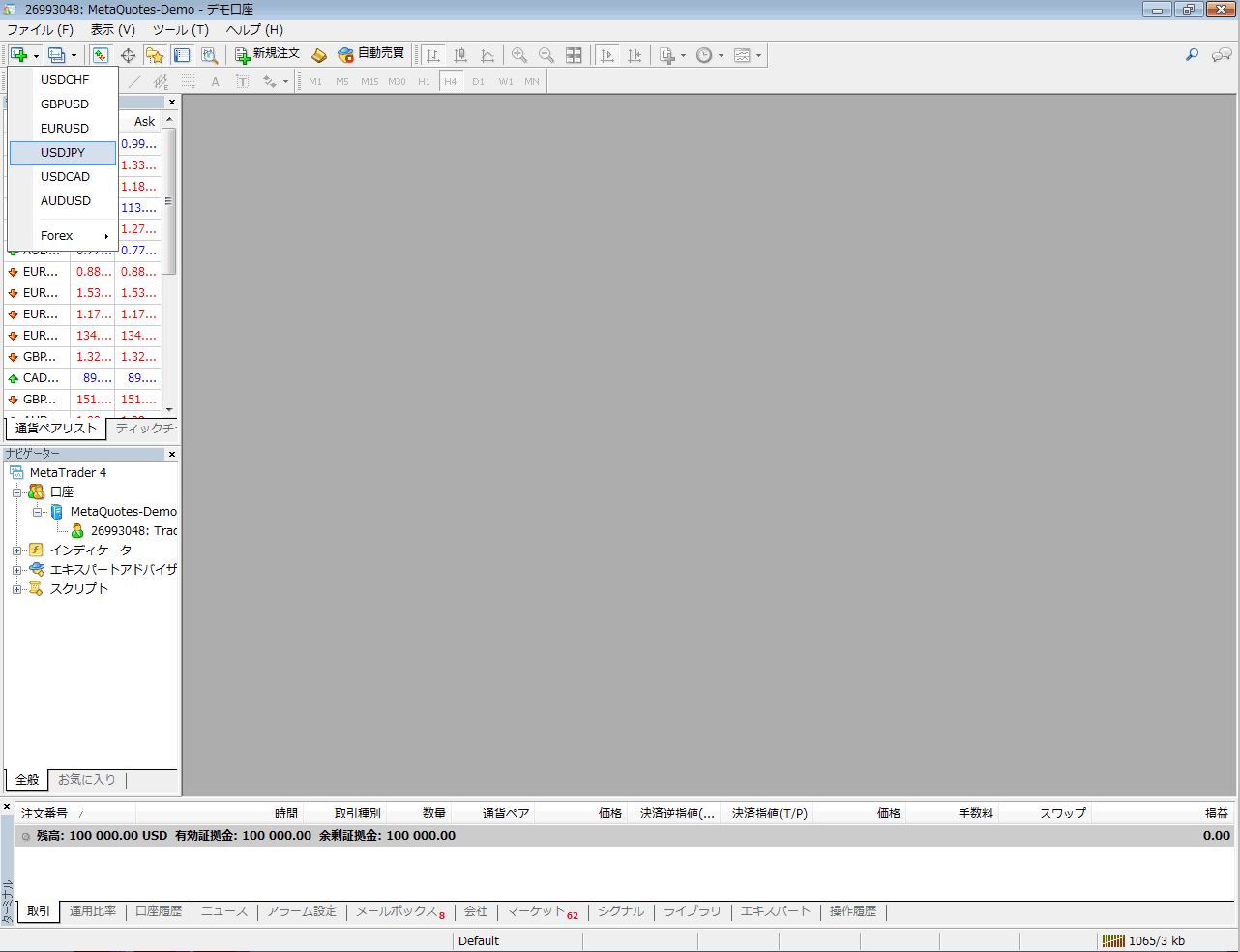Screen dimensions: 1240x952
Task: Collapse the MetaQuotes-Demo tree node
Action: tap(37, 512)
